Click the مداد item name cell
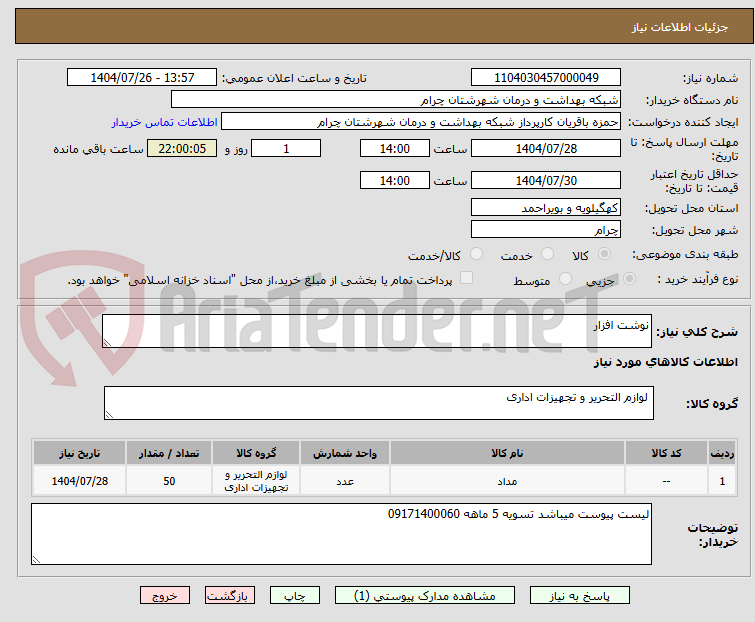The width and height of the screenshot is (755, 622). coord(508,481)
